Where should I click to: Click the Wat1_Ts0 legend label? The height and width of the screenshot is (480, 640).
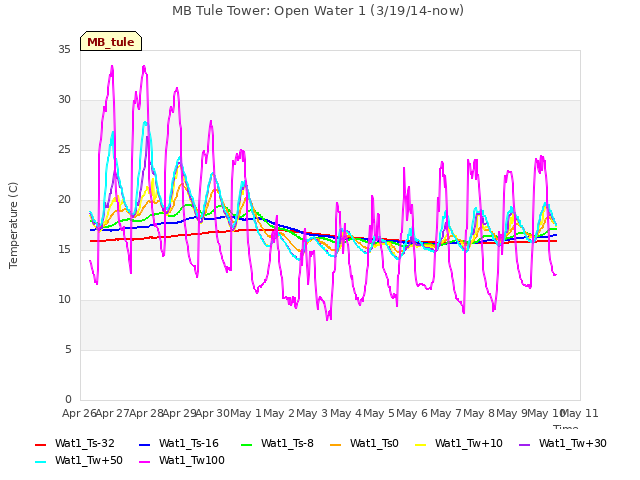click(374, 443)
